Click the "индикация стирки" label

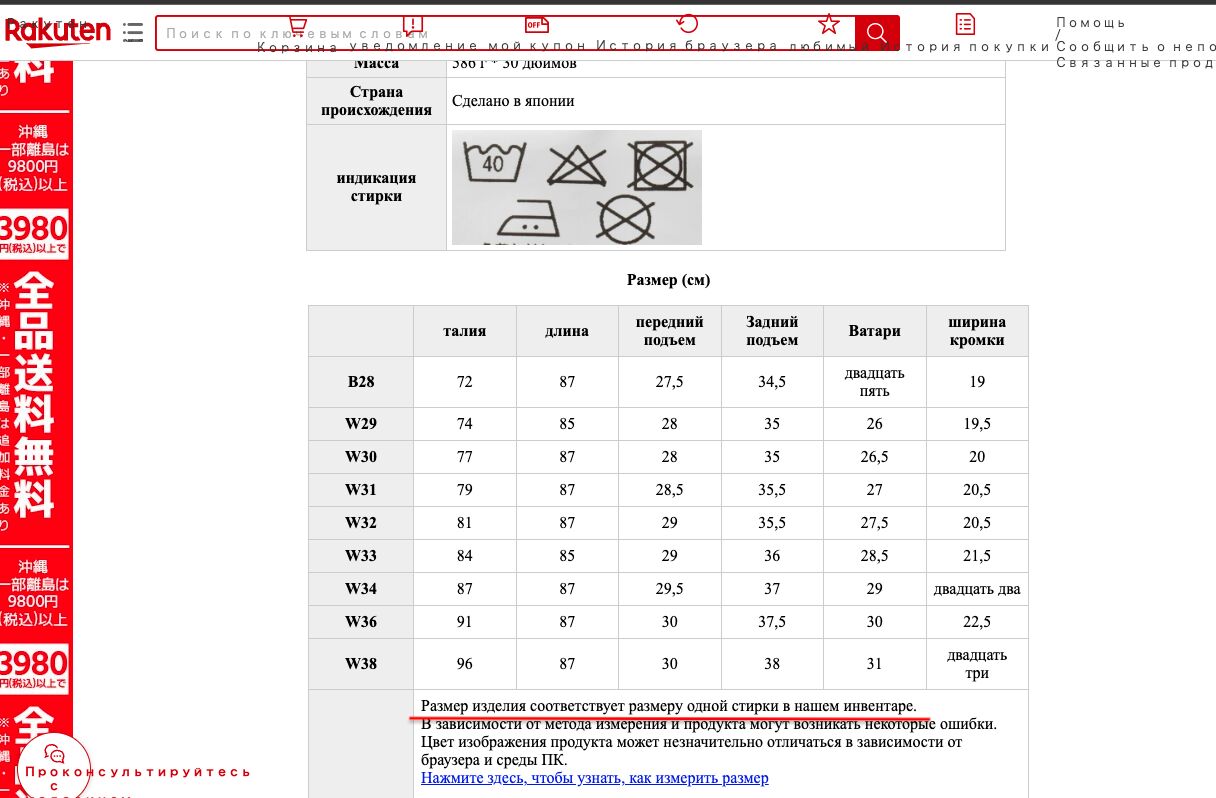(376, 187)
